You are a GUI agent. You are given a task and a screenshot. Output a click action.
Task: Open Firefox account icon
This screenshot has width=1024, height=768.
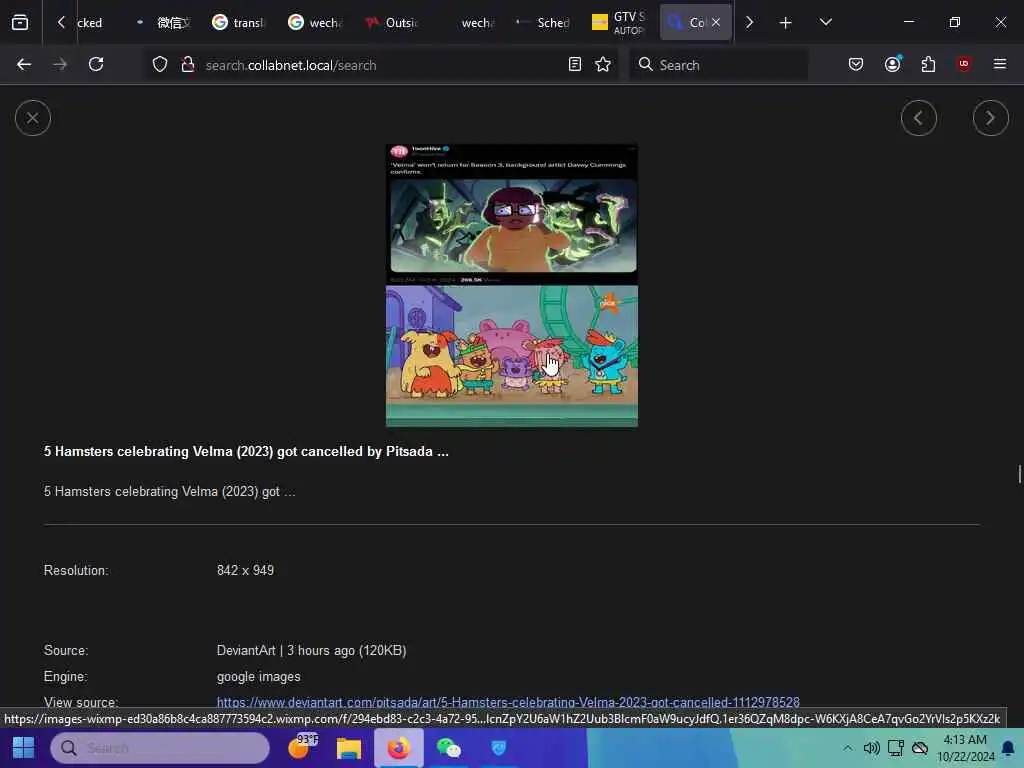pos(892,65)
